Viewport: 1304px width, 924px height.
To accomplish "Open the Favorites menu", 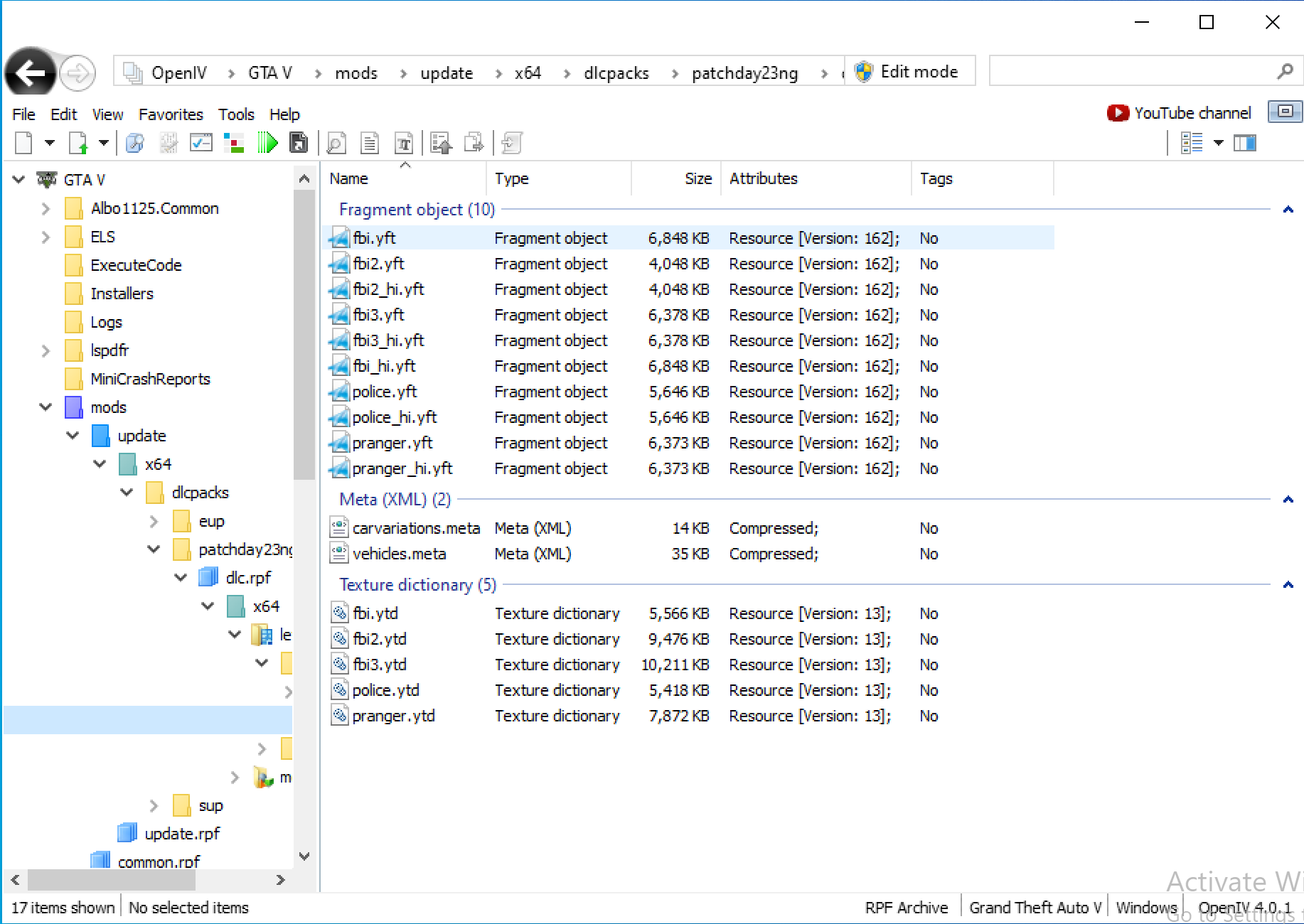I will (171, 114).
